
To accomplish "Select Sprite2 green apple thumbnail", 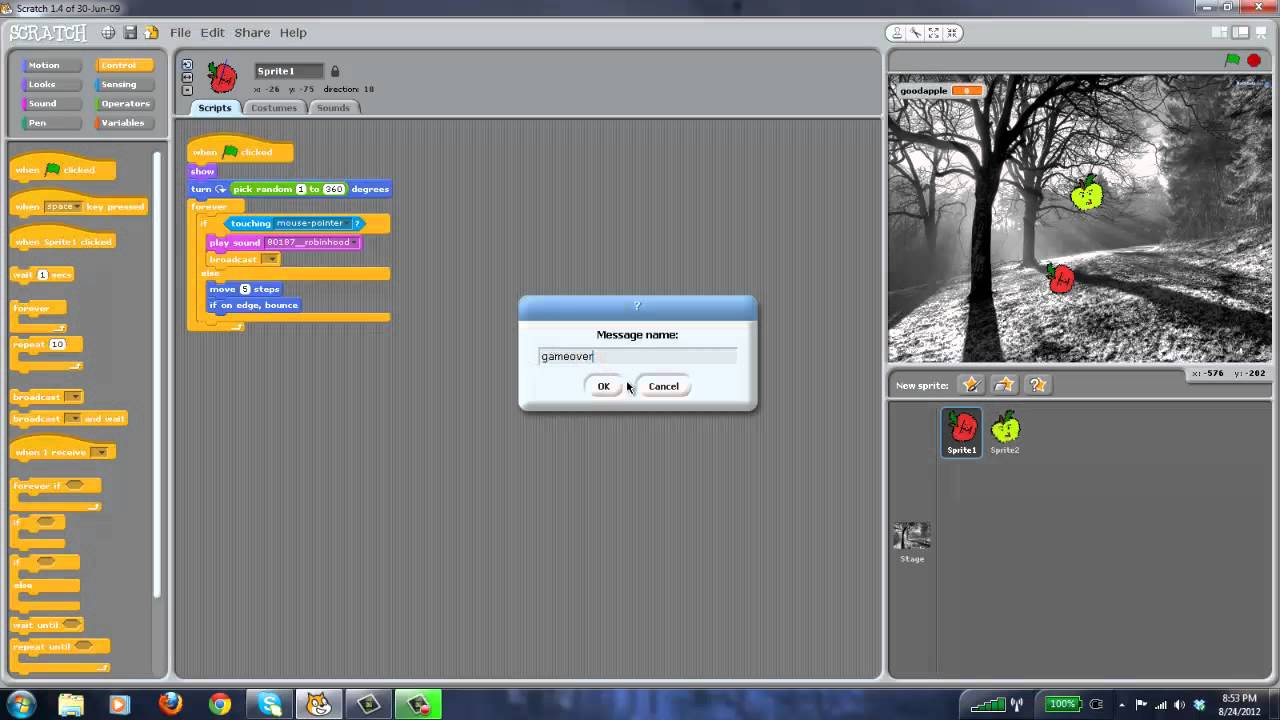I will tap(1005, 432).
